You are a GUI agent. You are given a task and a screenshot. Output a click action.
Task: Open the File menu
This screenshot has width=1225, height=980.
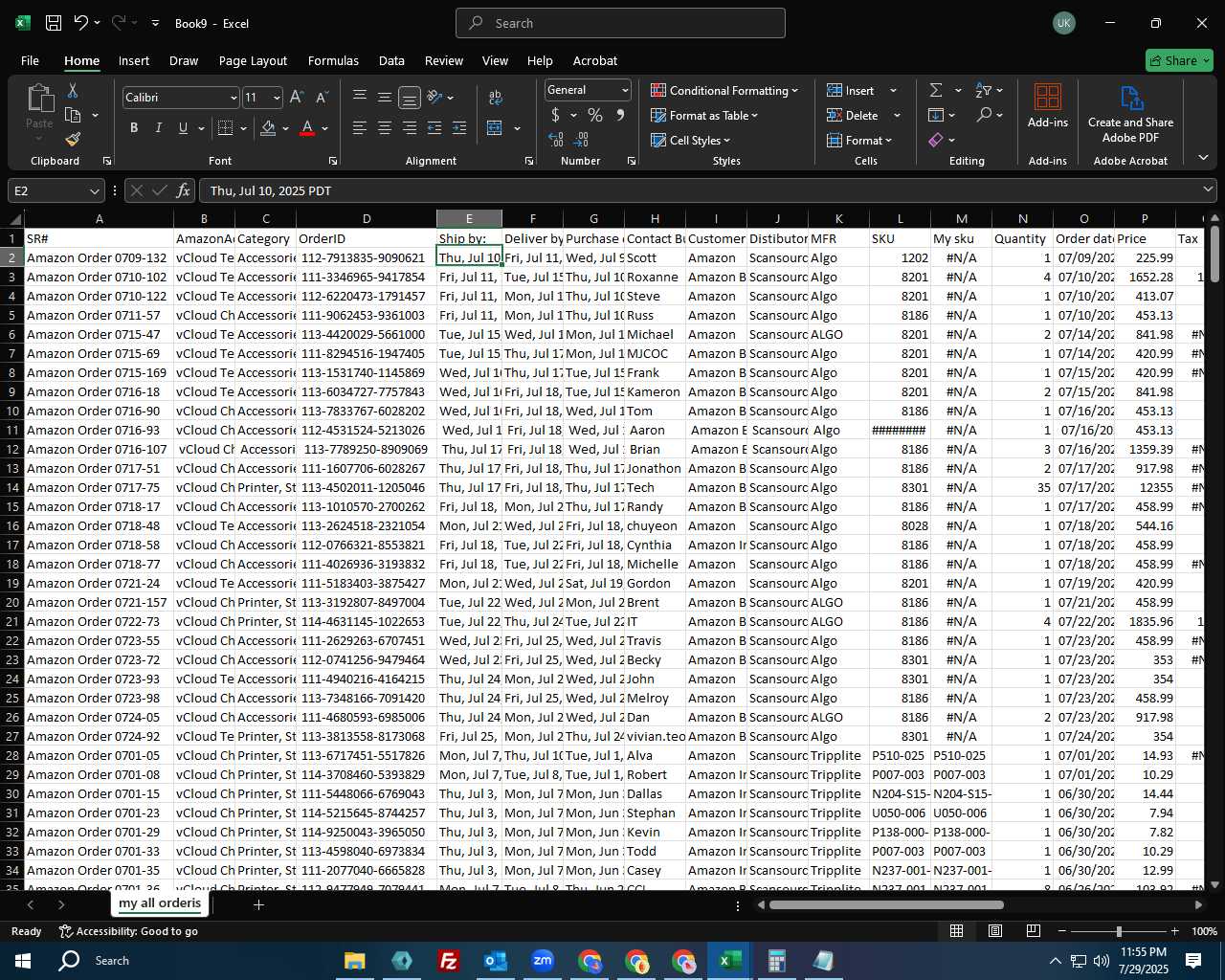[31, 60]
